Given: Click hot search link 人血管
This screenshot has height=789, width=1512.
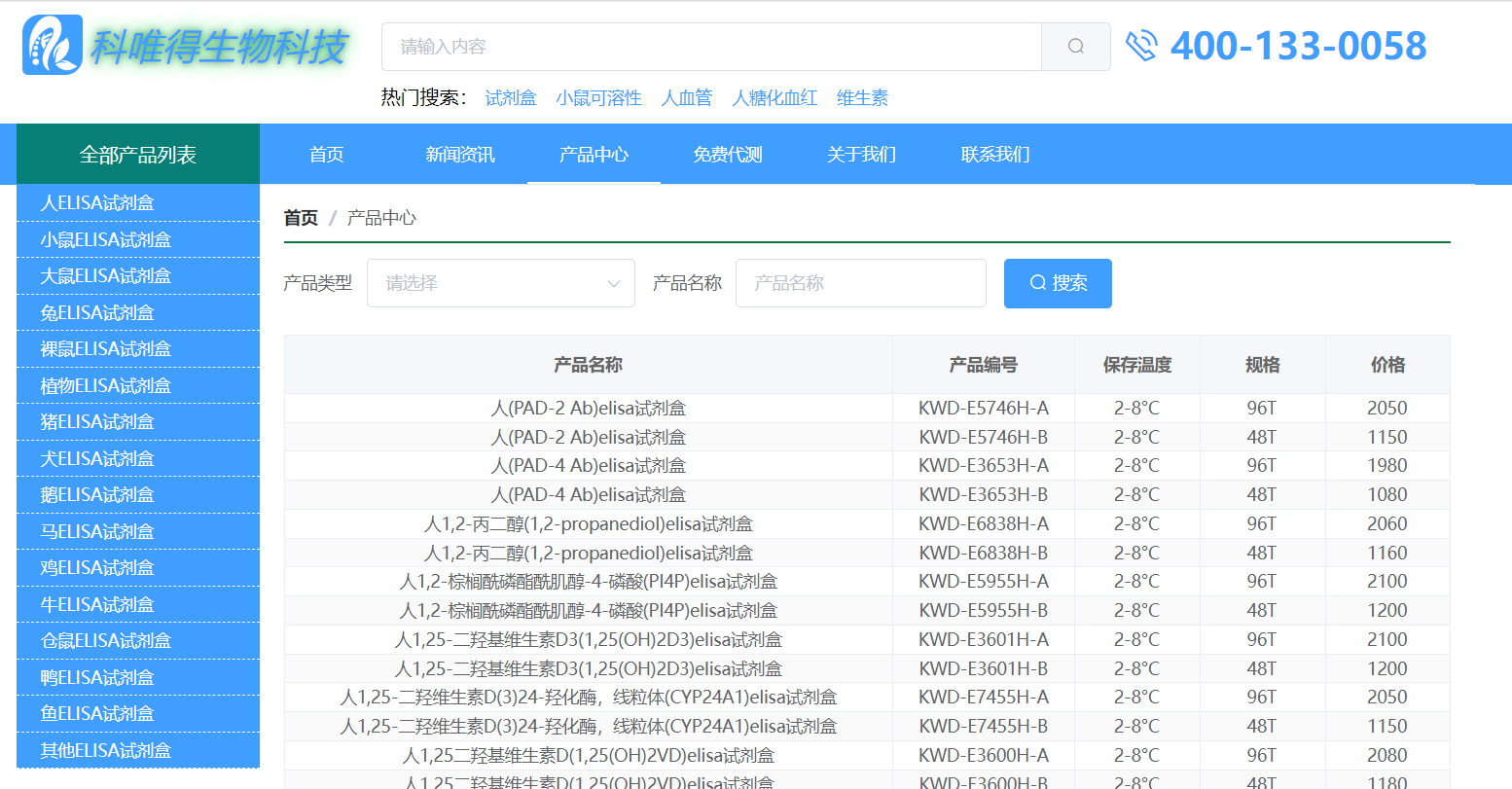Looking at the screenshot, I should [x=687, y=97].
